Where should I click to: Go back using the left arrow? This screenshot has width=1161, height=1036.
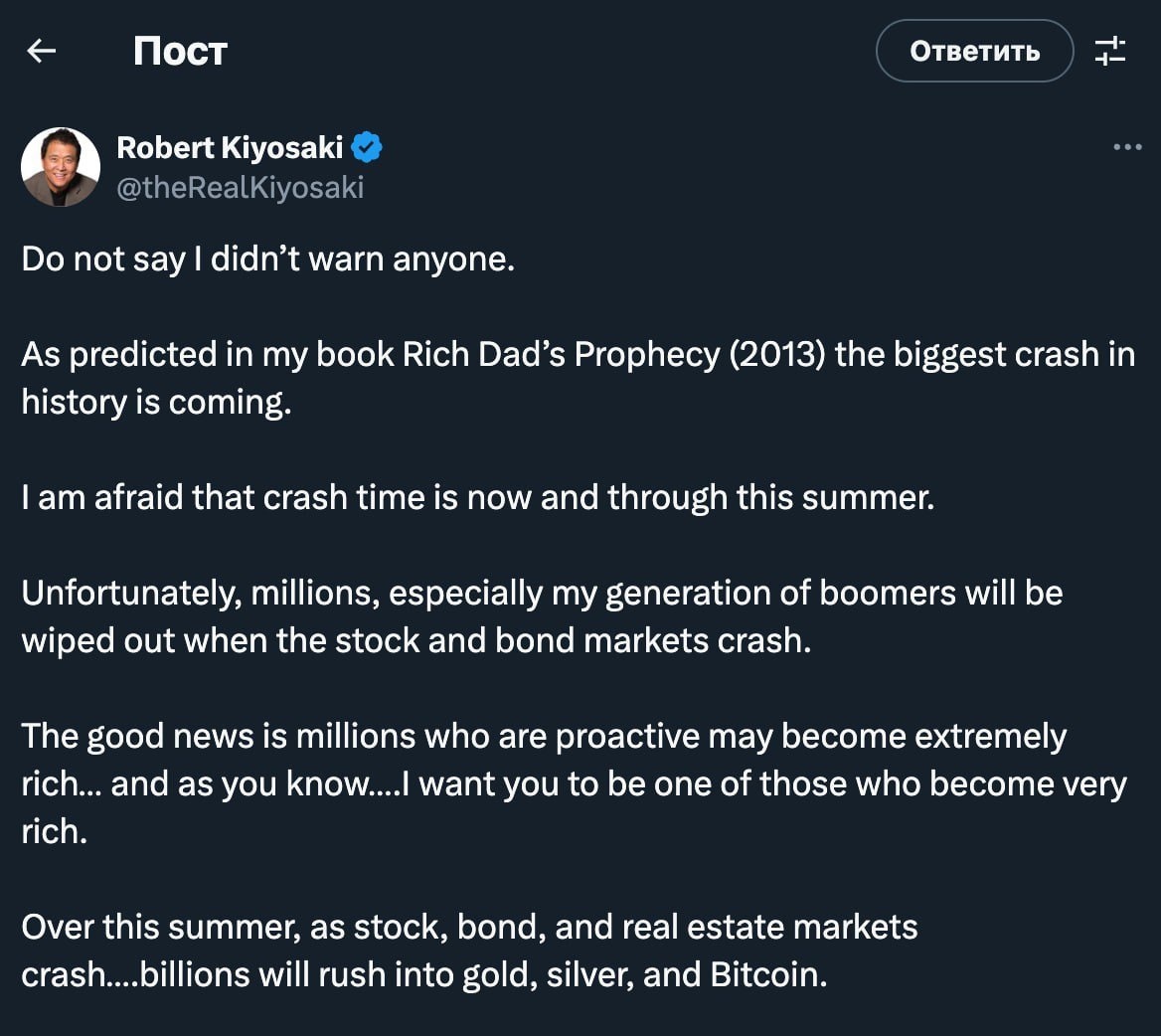41,51
